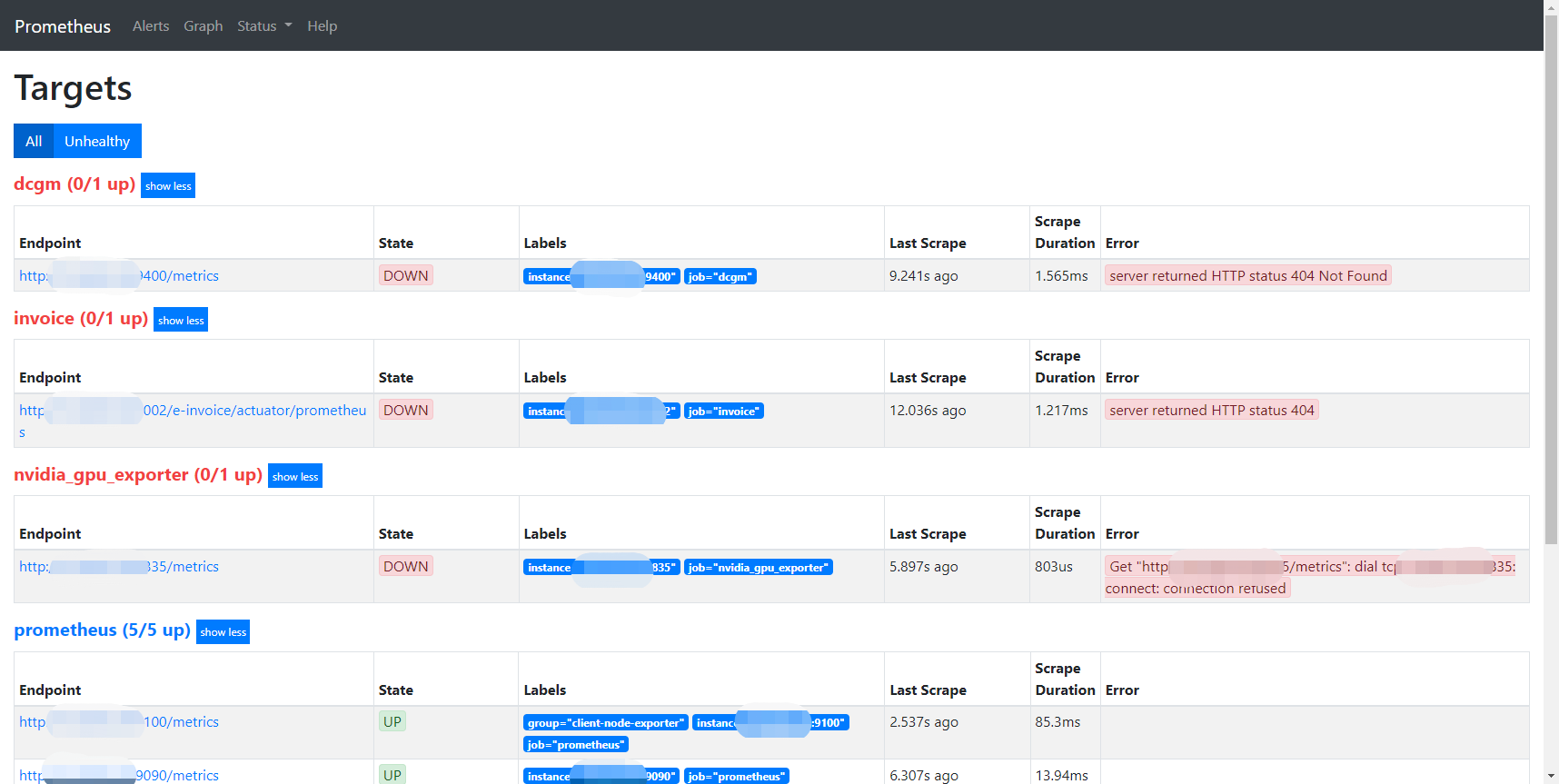
Task: Click the job="nvidia_gpu_exporter" label badge
Action: click(x=759, y=567)
